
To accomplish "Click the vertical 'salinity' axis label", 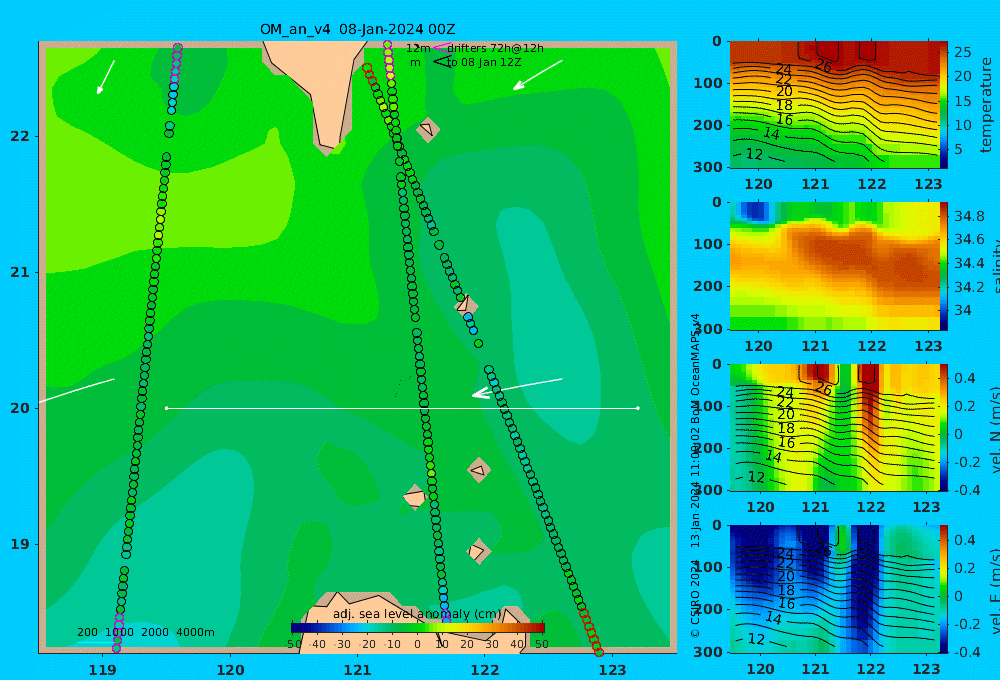I will pyautogui.click(x=995, y=266).
